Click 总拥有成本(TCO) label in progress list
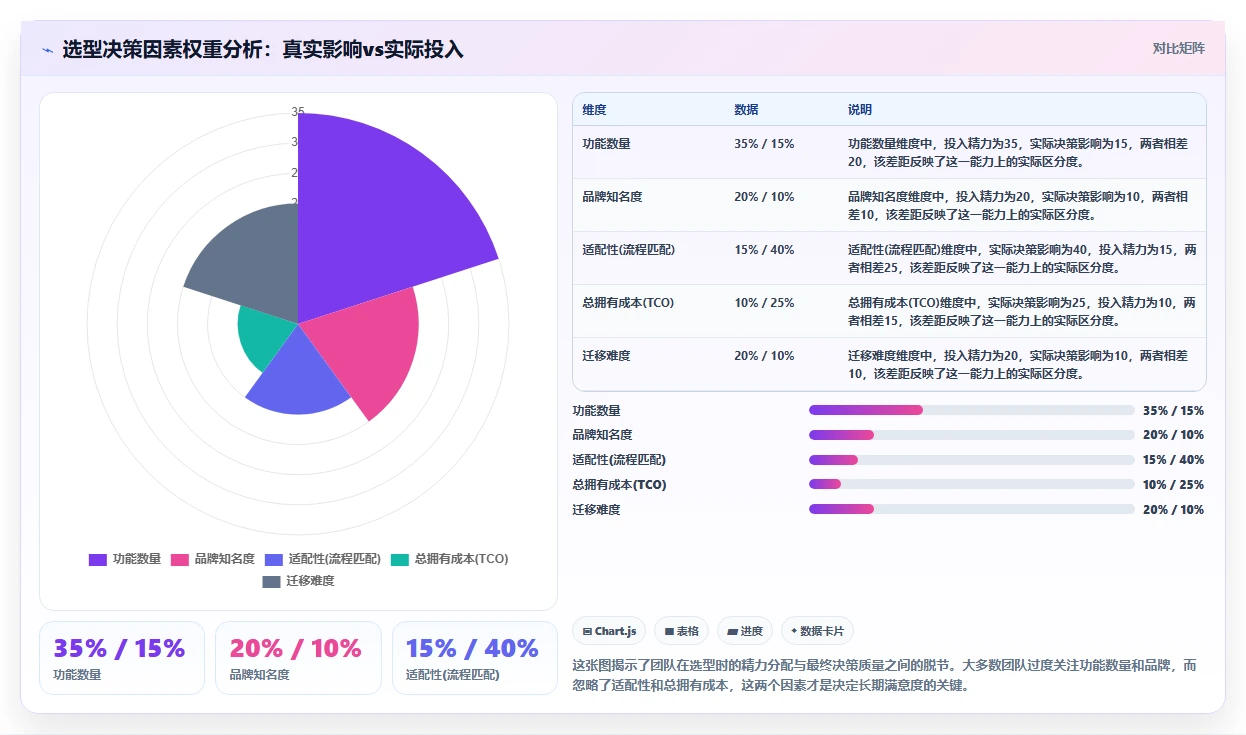 tap(619, 485)
